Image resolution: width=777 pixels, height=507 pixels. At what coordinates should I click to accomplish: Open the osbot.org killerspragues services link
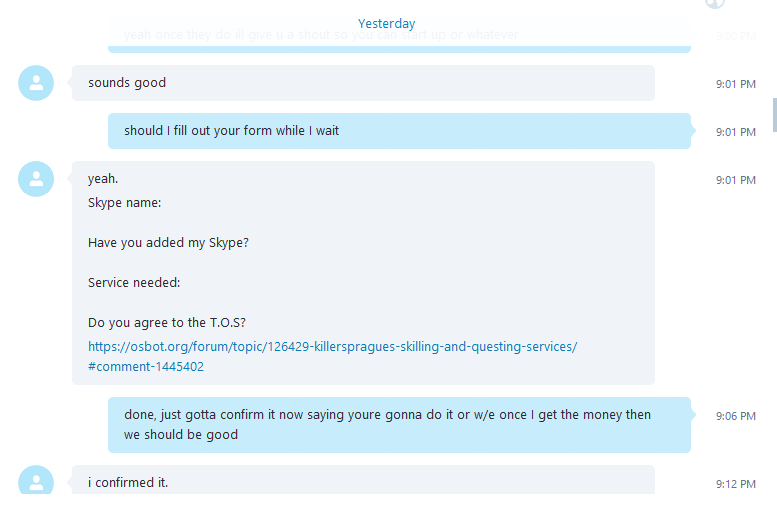(333, 346)
